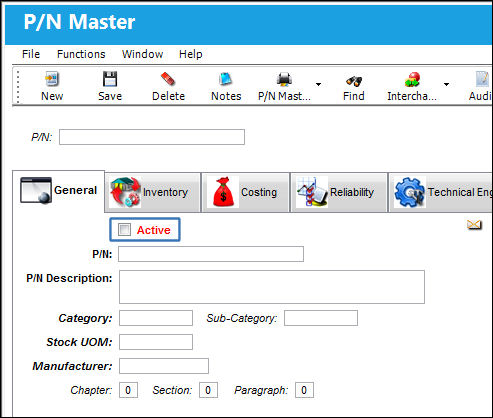The width and height of the screenshot is (493, 418).
Task: Click the Paragraph number field
Action: pos(304,390)
